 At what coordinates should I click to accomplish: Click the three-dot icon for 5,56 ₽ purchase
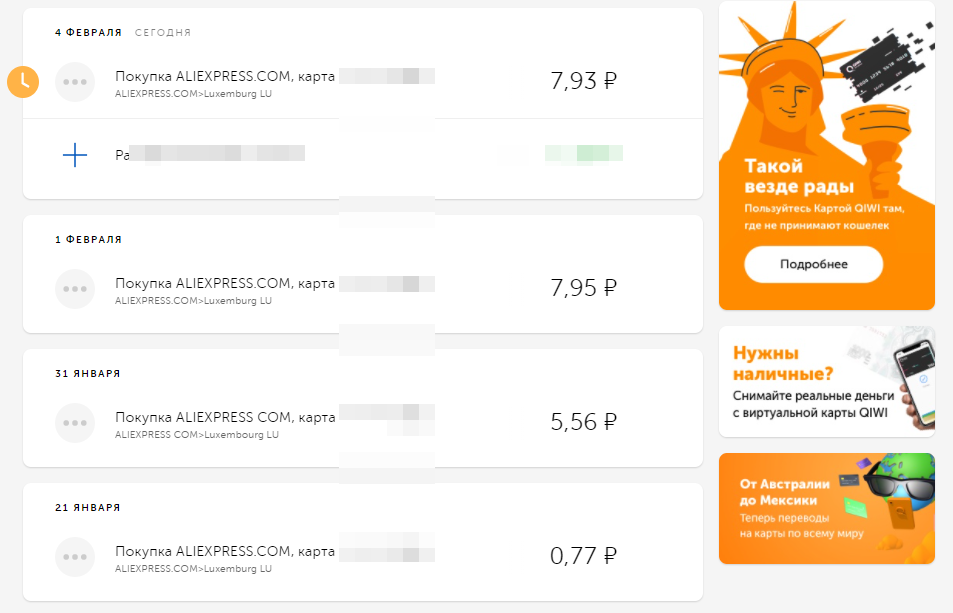pyautogui.click(x=75, y=423)
